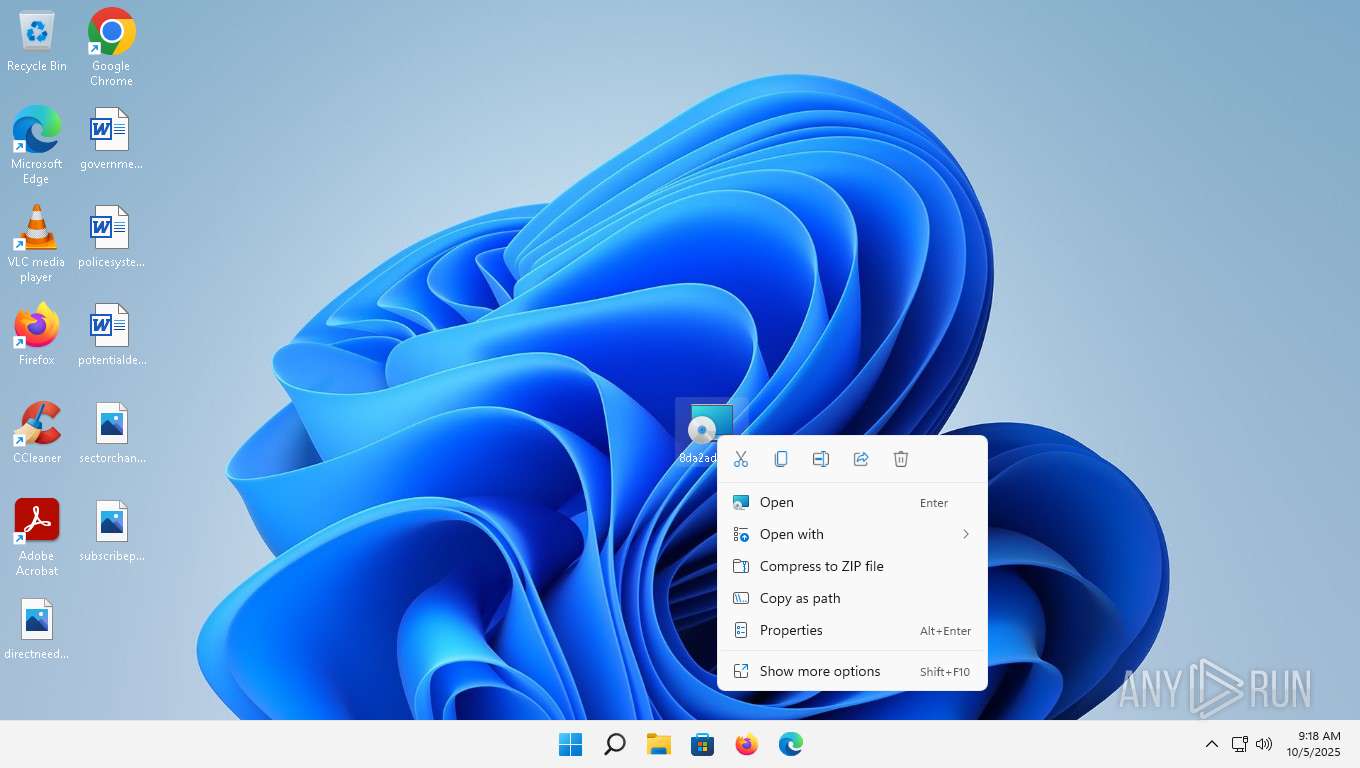This screenshot has width=1360, height=768.
Task: Select Open from the context menu
Action: 852,503
